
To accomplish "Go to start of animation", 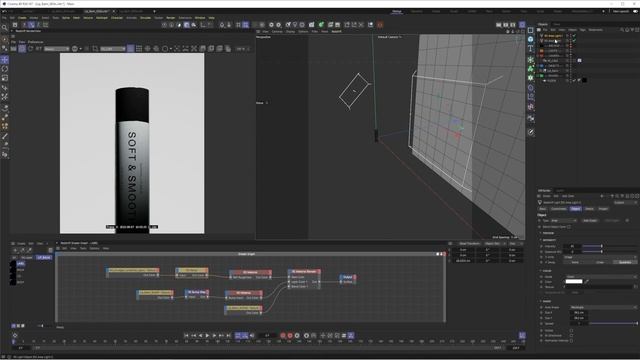I will click(x=186, y=336).
